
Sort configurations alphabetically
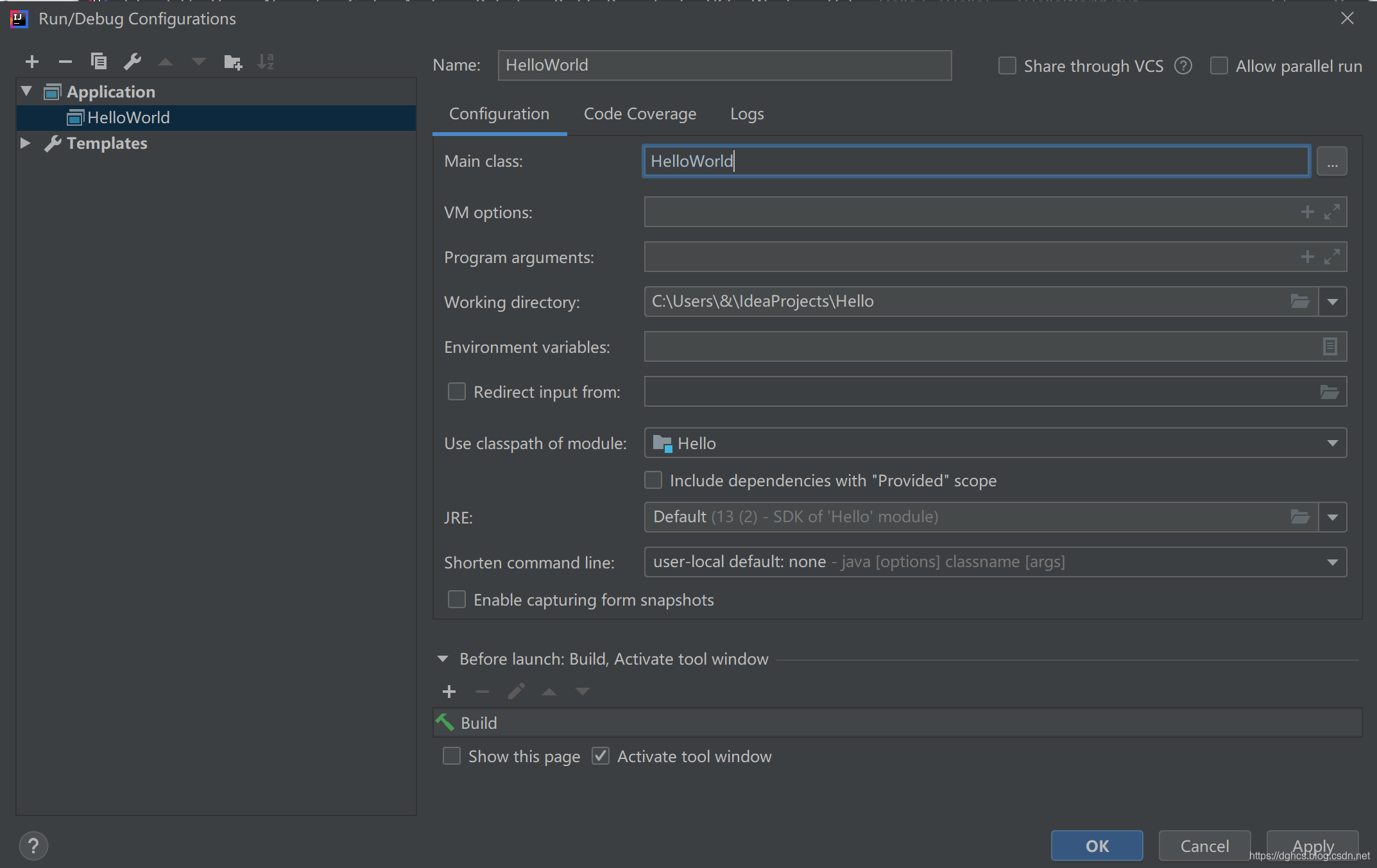coord(266,62)
